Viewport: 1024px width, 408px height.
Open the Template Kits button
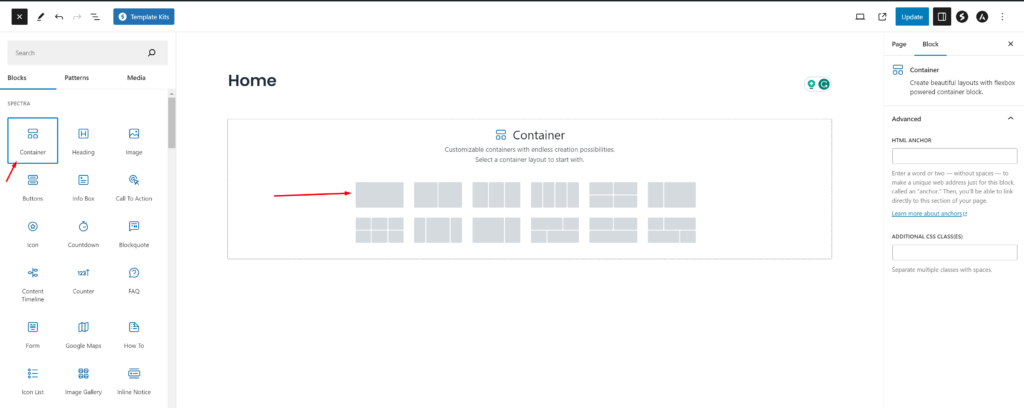tap(144, 17)
